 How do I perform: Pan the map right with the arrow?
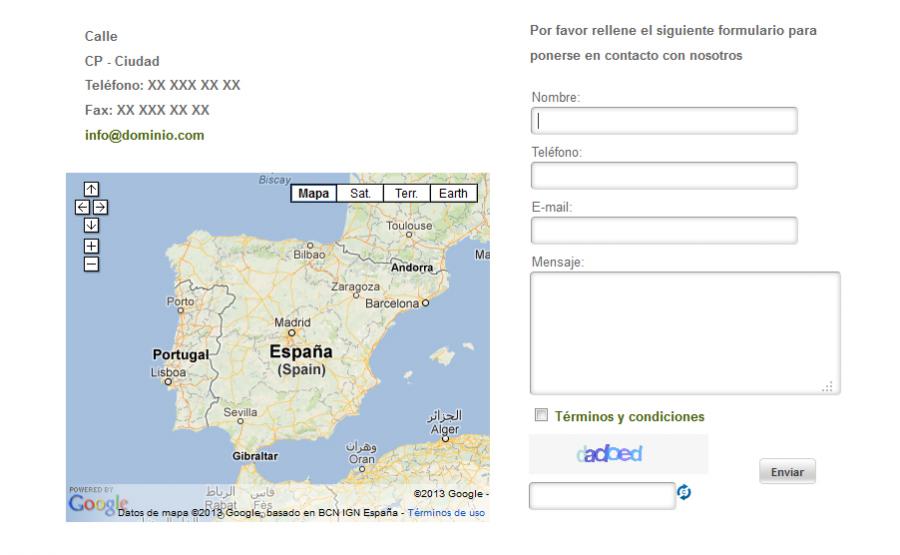click(100, 207)
